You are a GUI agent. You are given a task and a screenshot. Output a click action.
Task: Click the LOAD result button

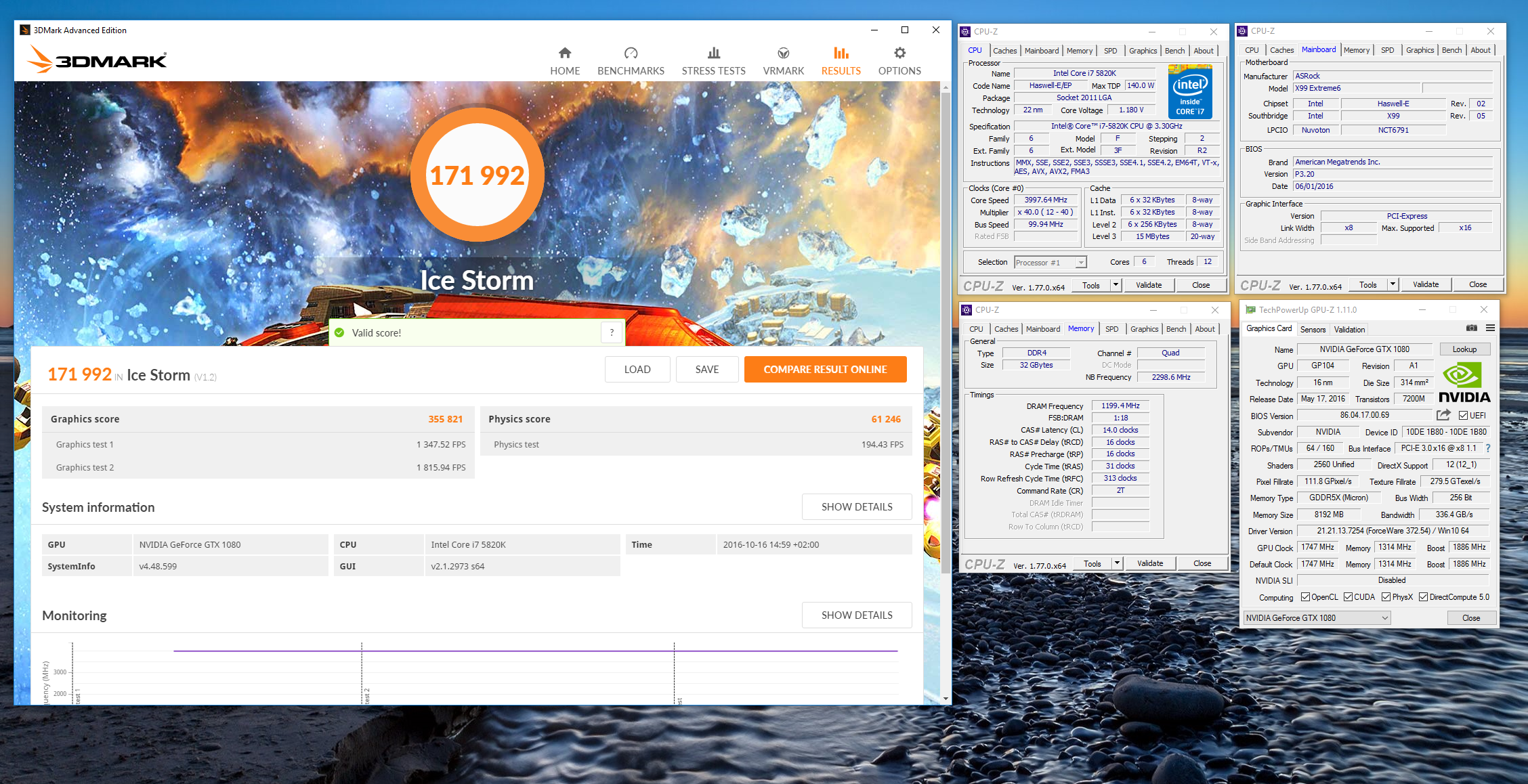pos(637,369)
